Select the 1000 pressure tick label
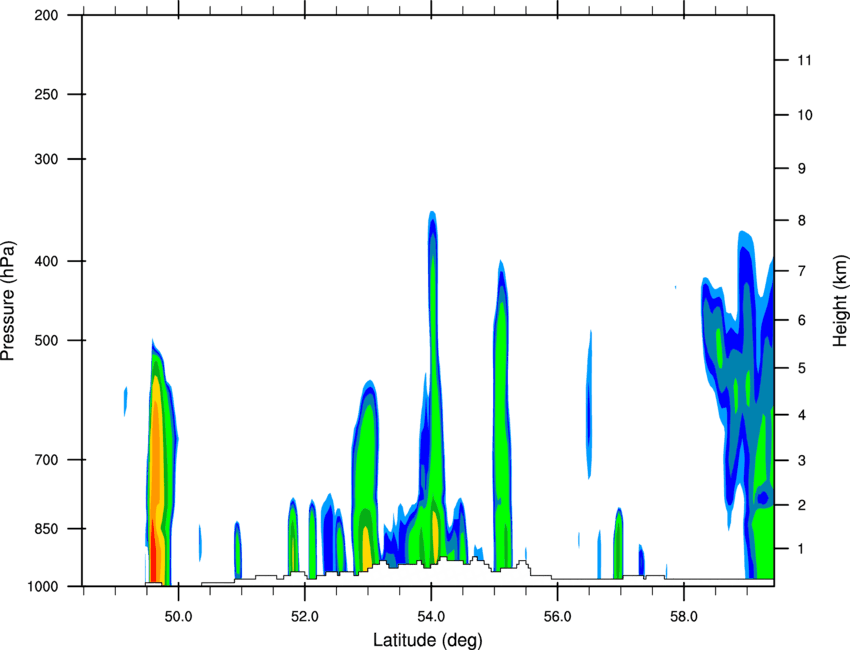Image resolution: width=850 pixels, height=650 pixels. [42, 586]
